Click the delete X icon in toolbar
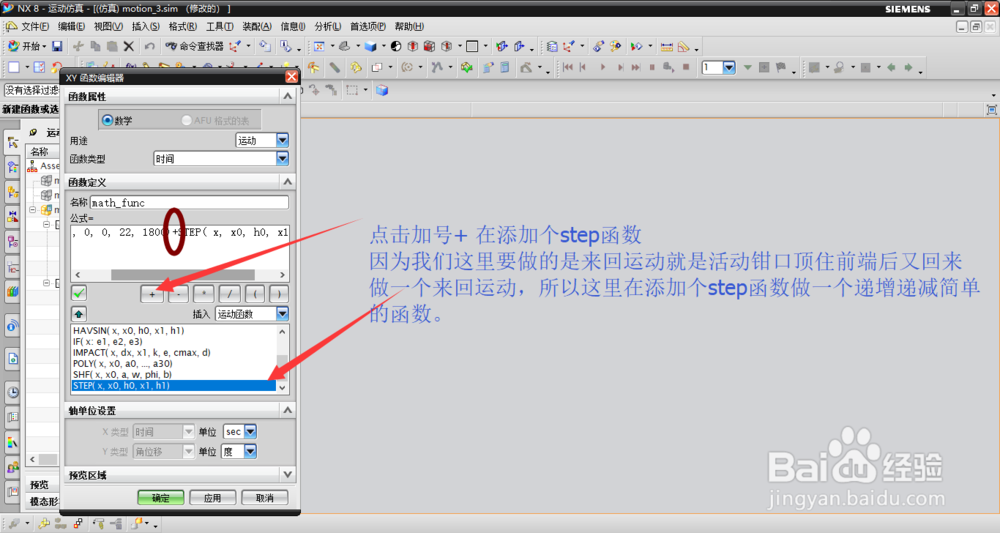Viewport: 1000px width, 533px height. pyautogui.click(x=129, y=47)
